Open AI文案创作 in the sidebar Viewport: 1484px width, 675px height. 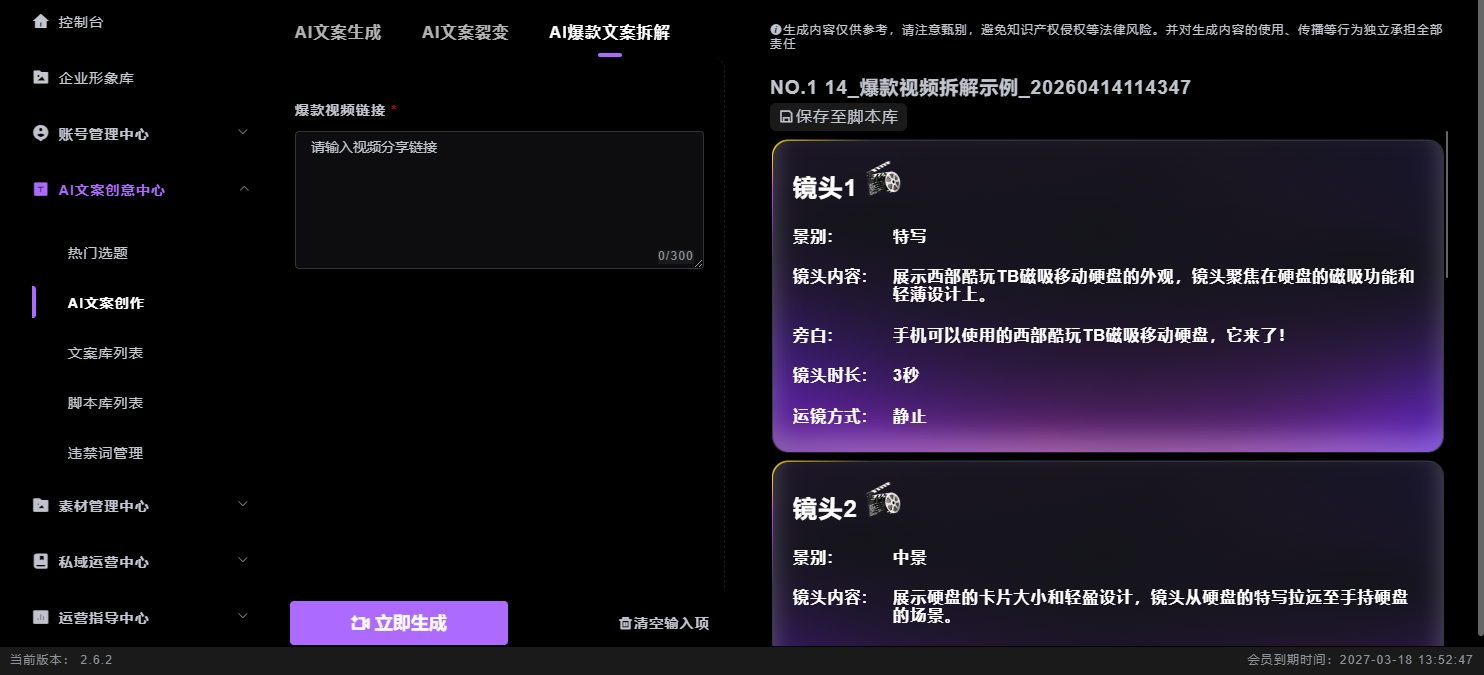[x=106, y=303]
